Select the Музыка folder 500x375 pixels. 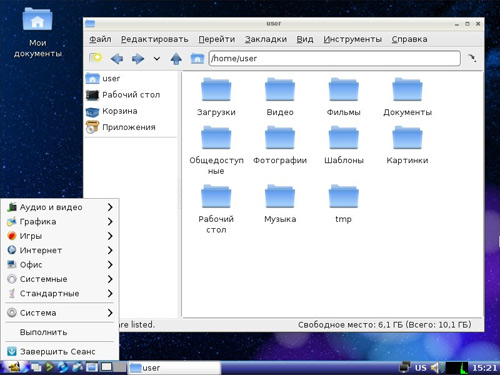(280, 204)
